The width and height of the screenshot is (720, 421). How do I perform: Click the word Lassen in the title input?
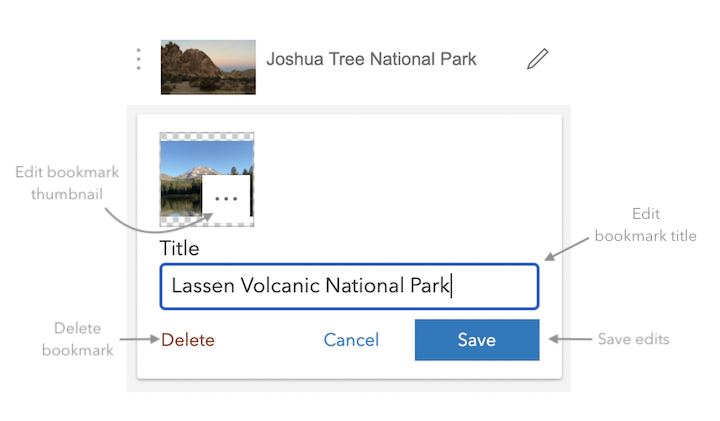click(x=203, y=286)
